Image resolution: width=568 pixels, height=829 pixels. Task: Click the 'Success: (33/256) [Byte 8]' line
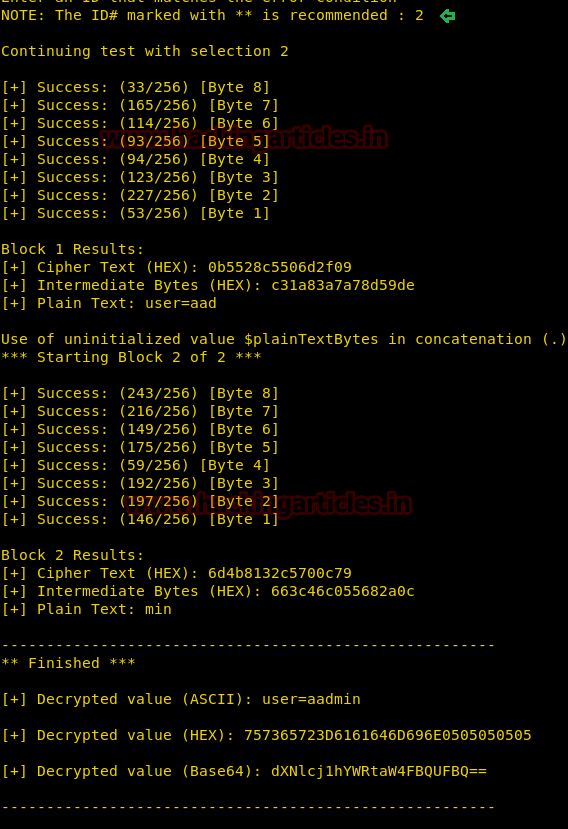(x=136, y=87)
